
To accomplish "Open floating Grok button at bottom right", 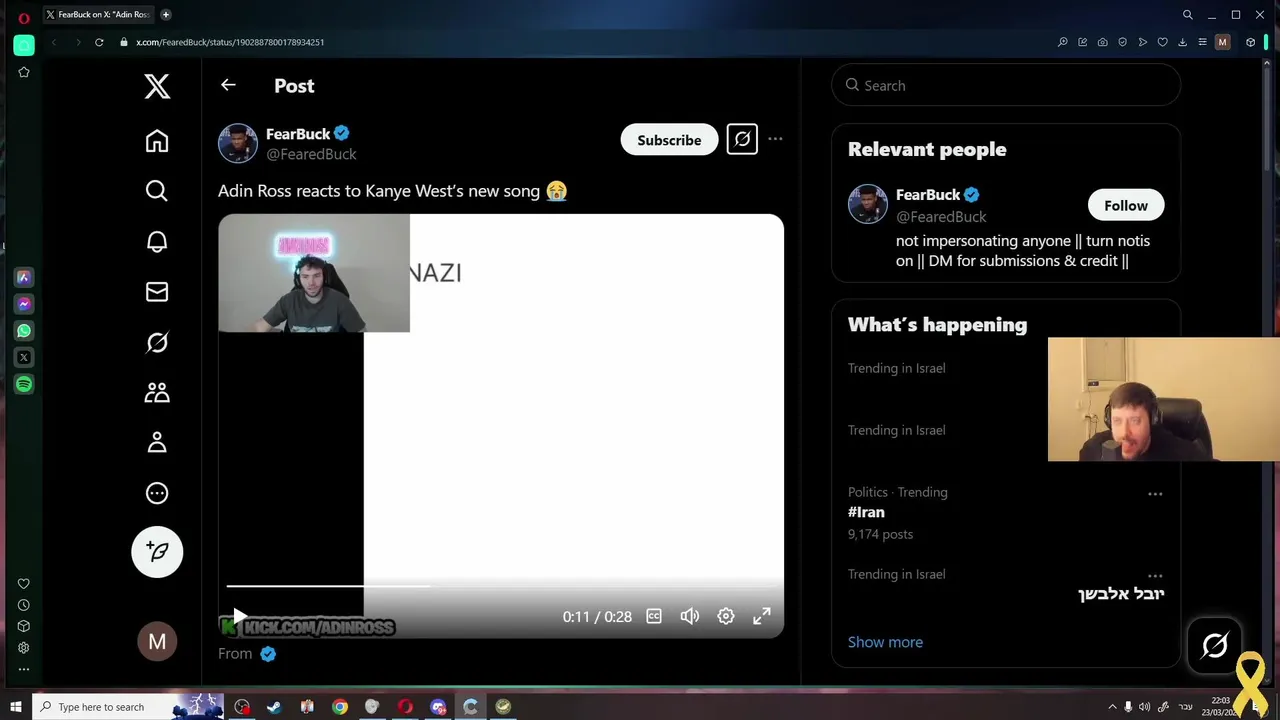I will point(1215,646).
